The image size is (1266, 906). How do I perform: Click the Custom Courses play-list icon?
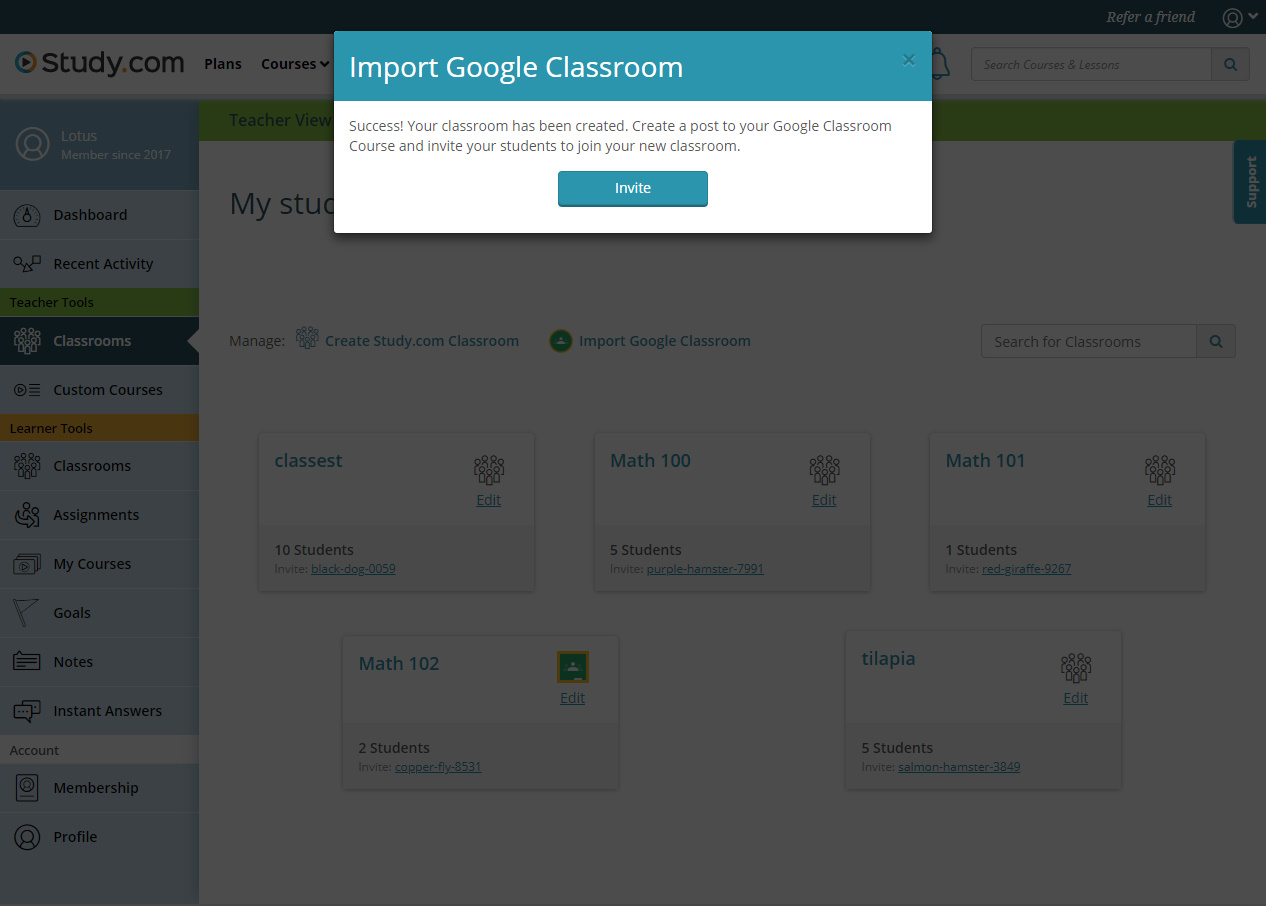point(27,390)
